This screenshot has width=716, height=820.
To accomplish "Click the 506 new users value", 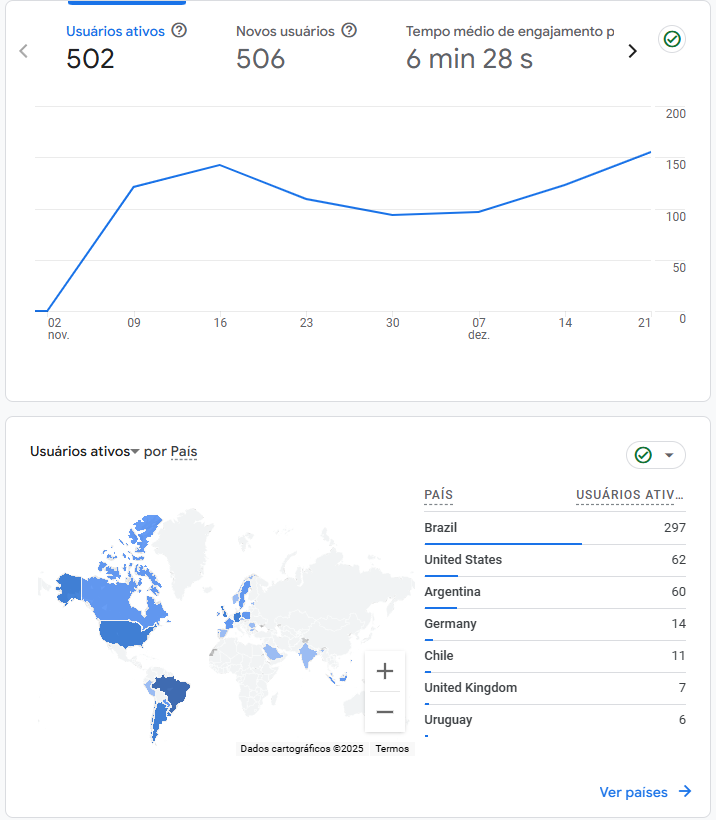I will click(x=260, y=59).
